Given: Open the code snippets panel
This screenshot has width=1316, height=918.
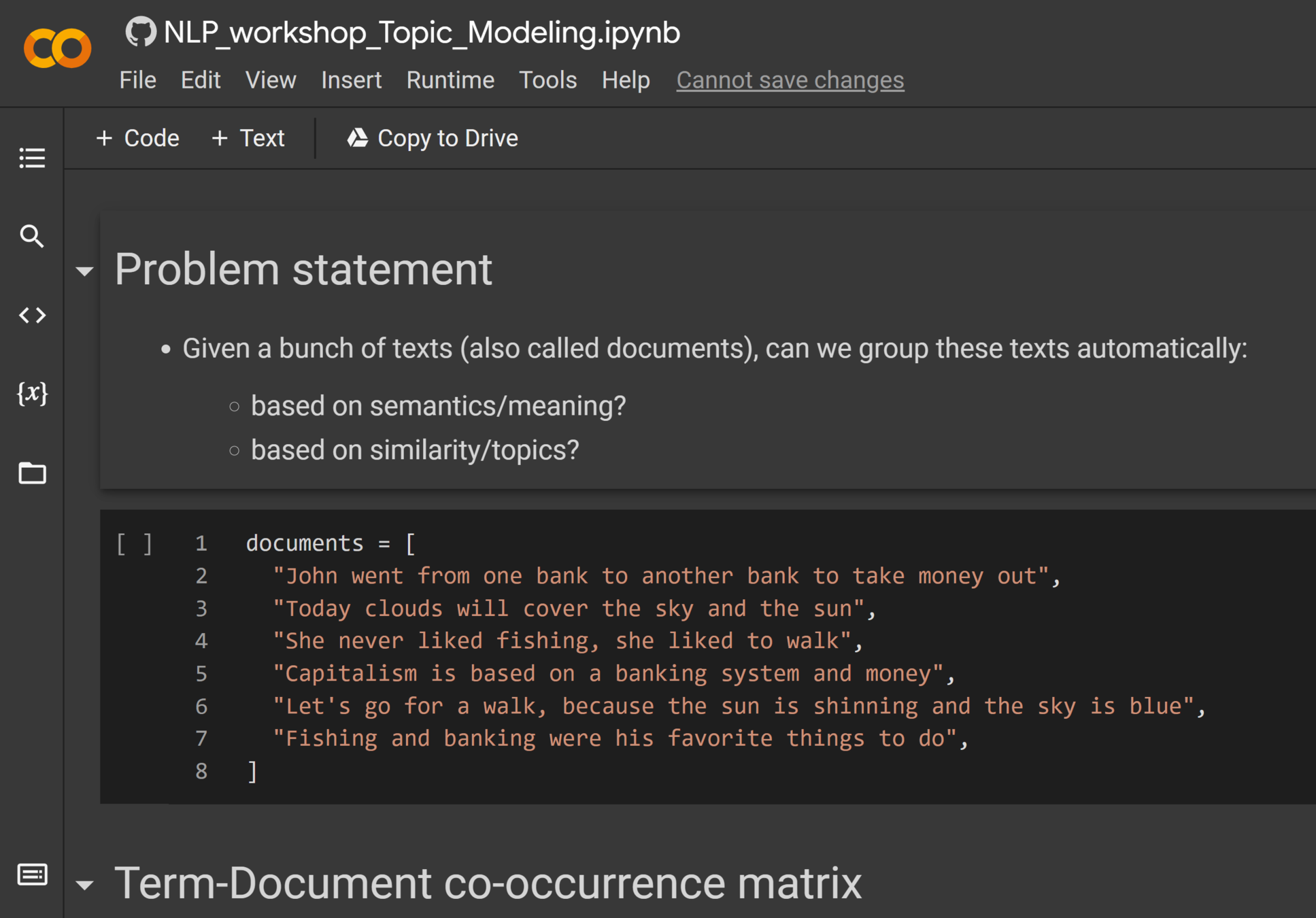Looking at the screenshot, I should 32,315.
